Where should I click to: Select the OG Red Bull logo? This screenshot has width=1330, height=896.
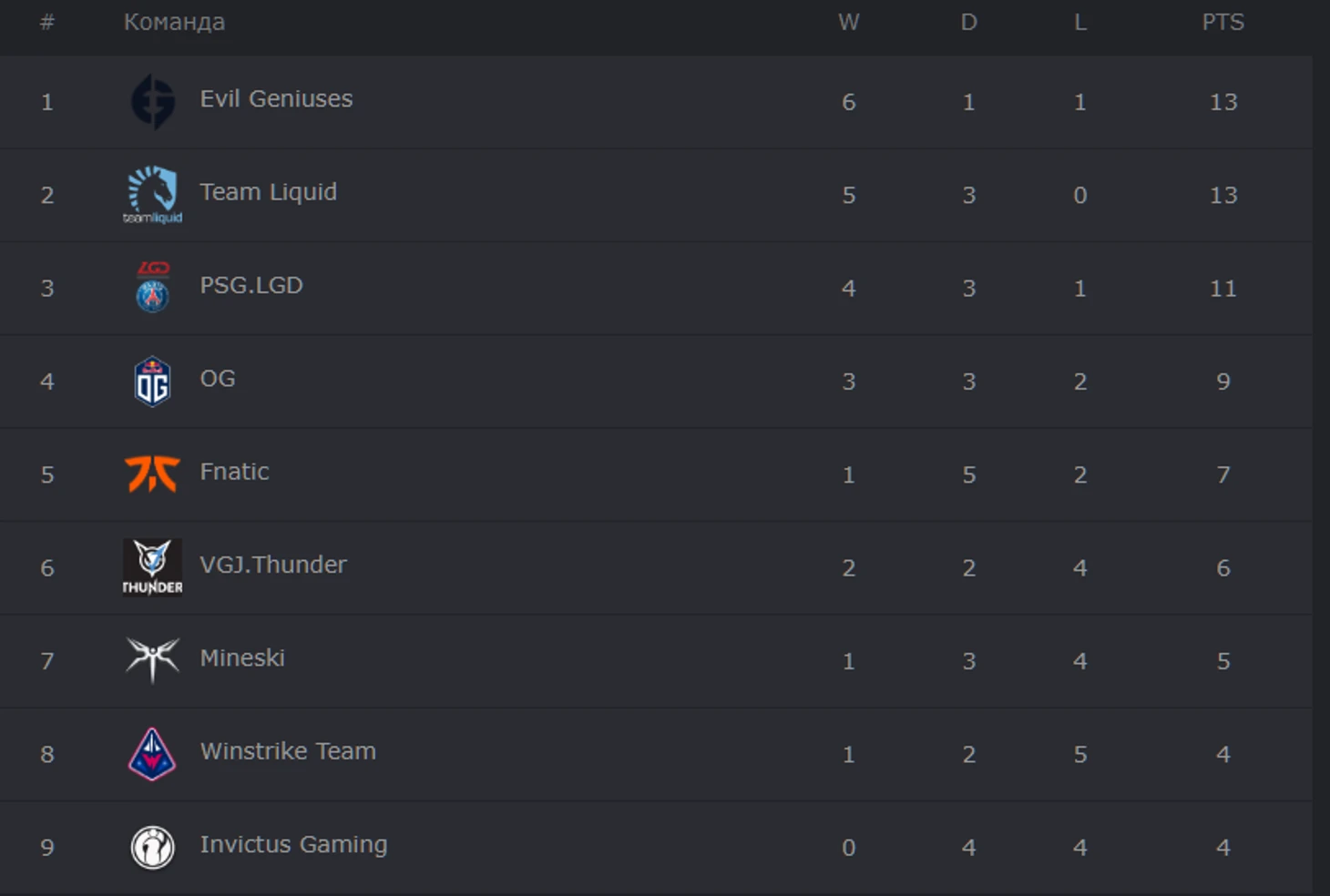(152, 381)
